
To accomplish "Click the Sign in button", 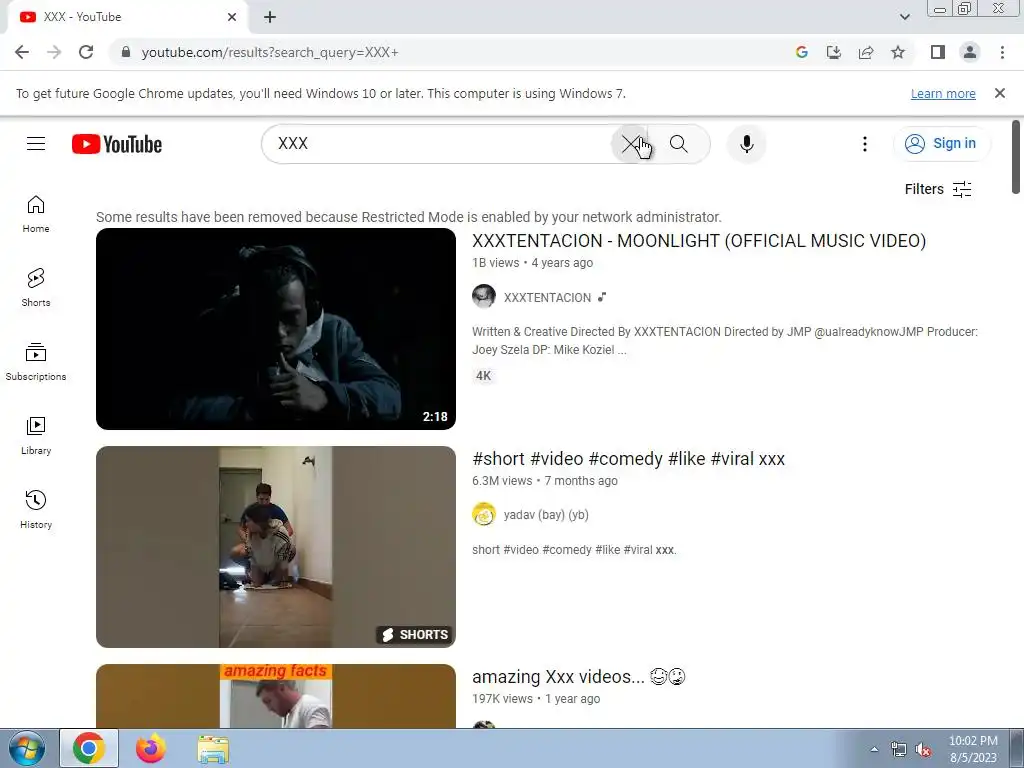I will click(941, 144).
